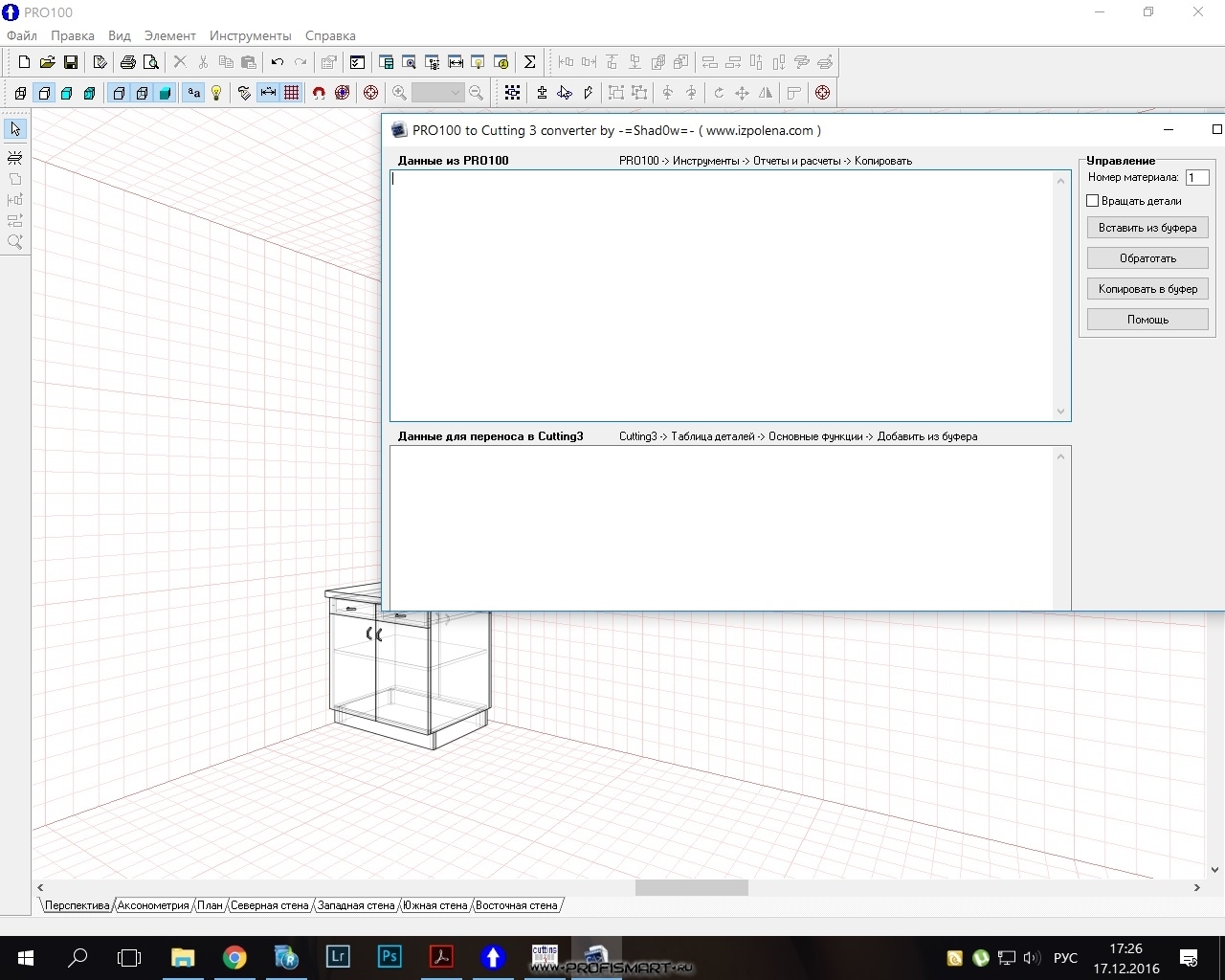Select the selection arrow tool in left sidebar
Viewport: 1225px width, 980px height.
click(15, 129)
